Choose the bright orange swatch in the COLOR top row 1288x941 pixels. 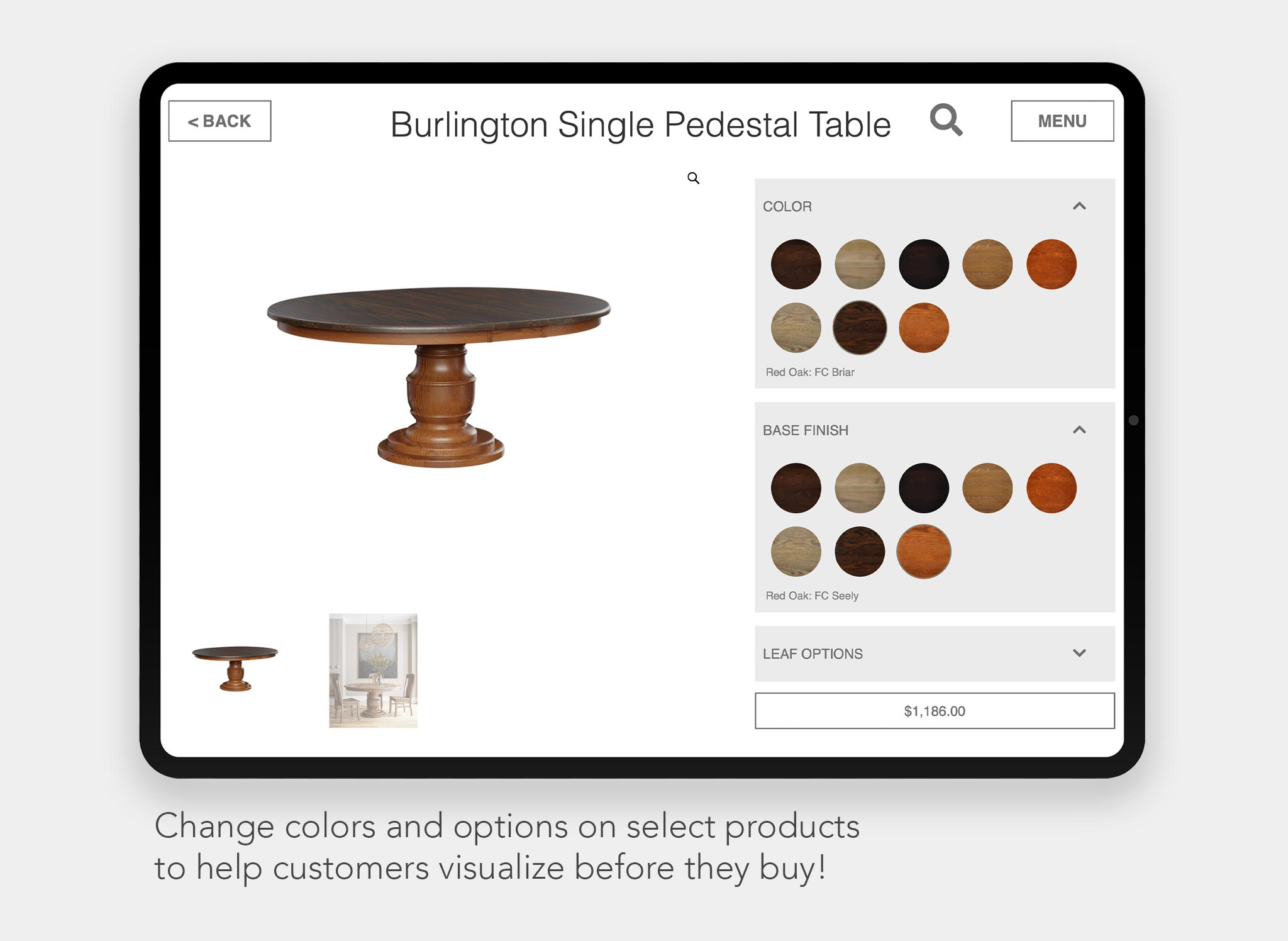point(1051,264)
